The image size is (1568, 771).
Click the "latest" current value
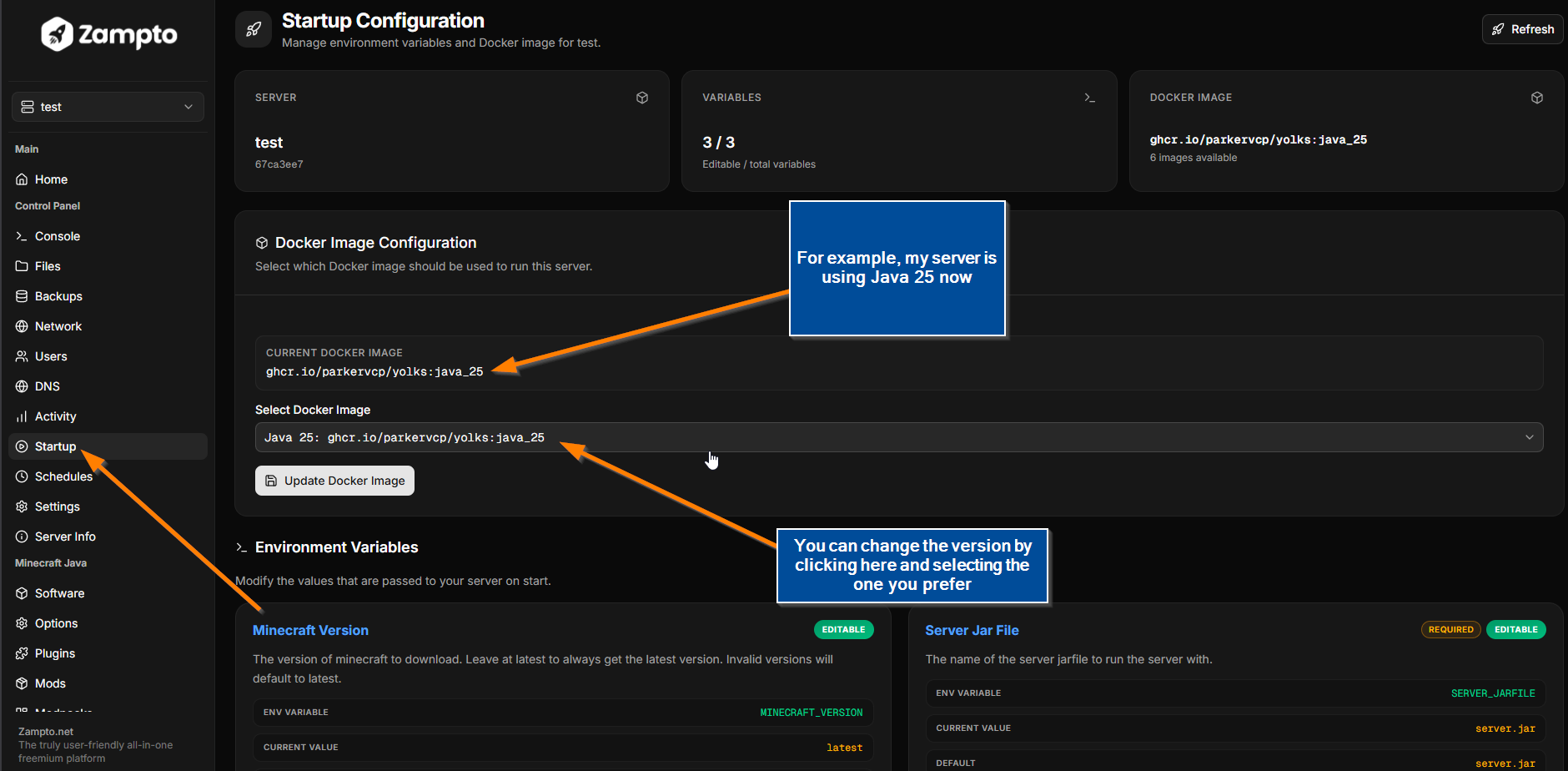(845, 748)
